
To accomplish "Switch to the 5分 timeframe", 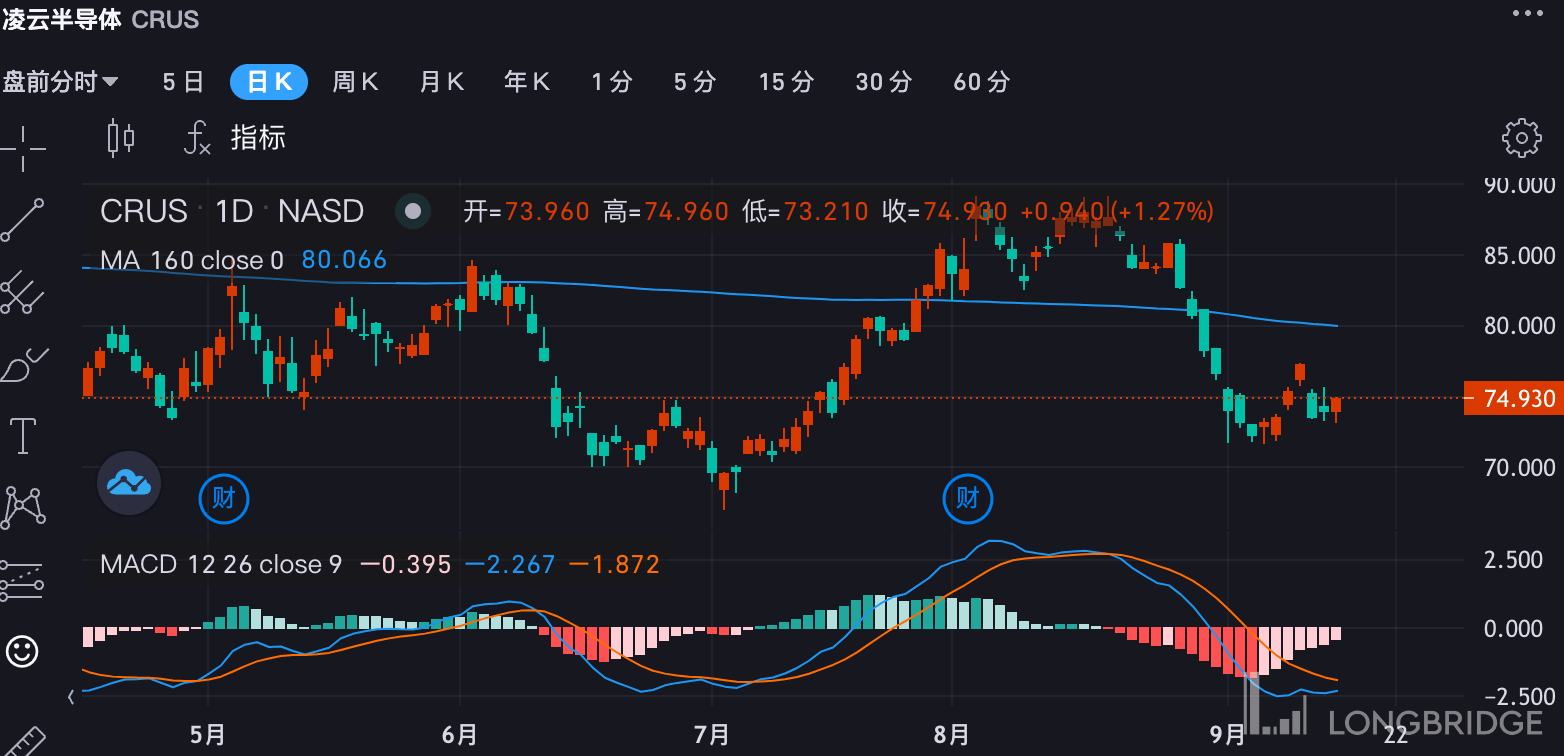I will (x=695, y=82).
